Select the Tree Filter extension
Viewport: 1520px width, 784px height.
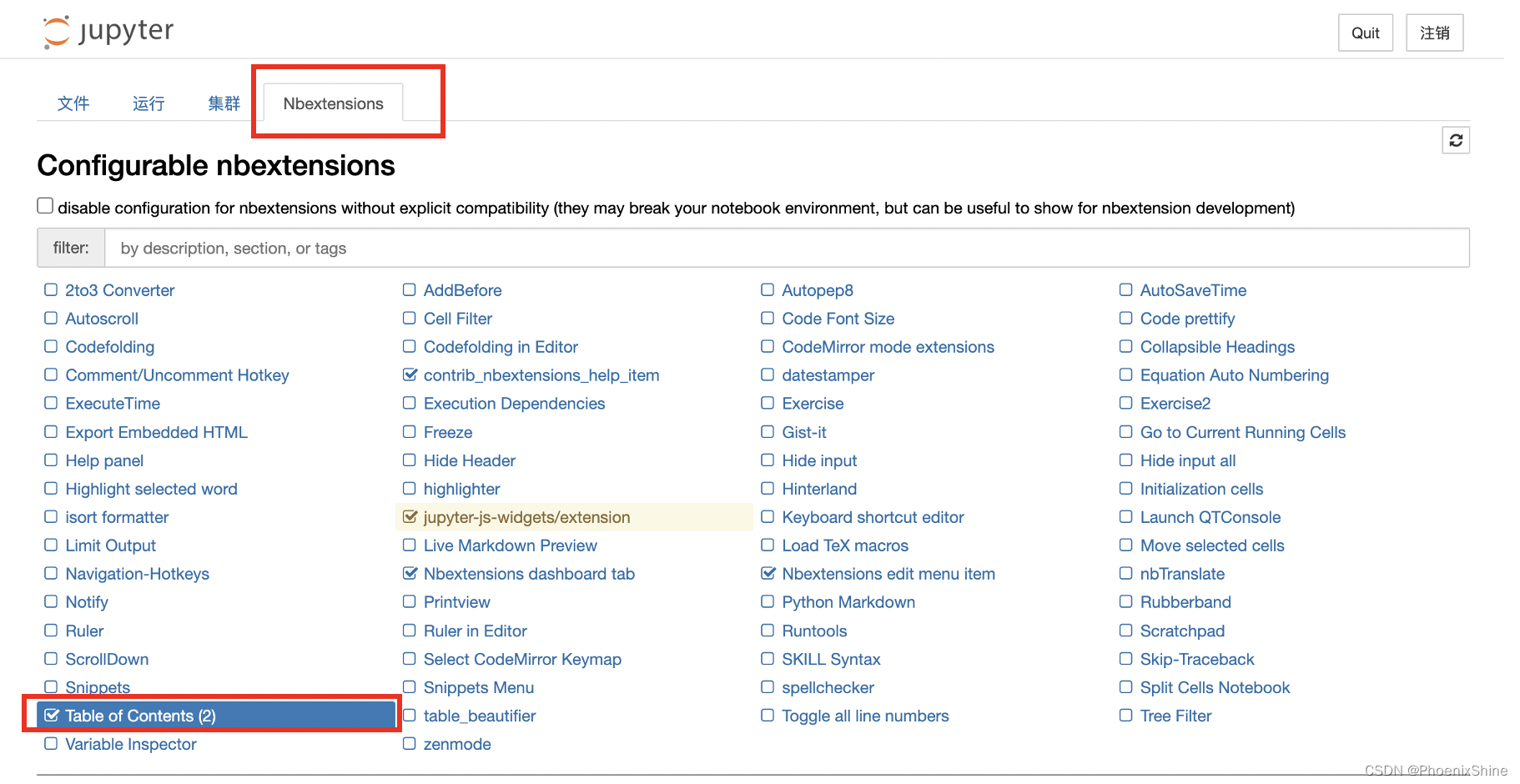(1175, 716)
